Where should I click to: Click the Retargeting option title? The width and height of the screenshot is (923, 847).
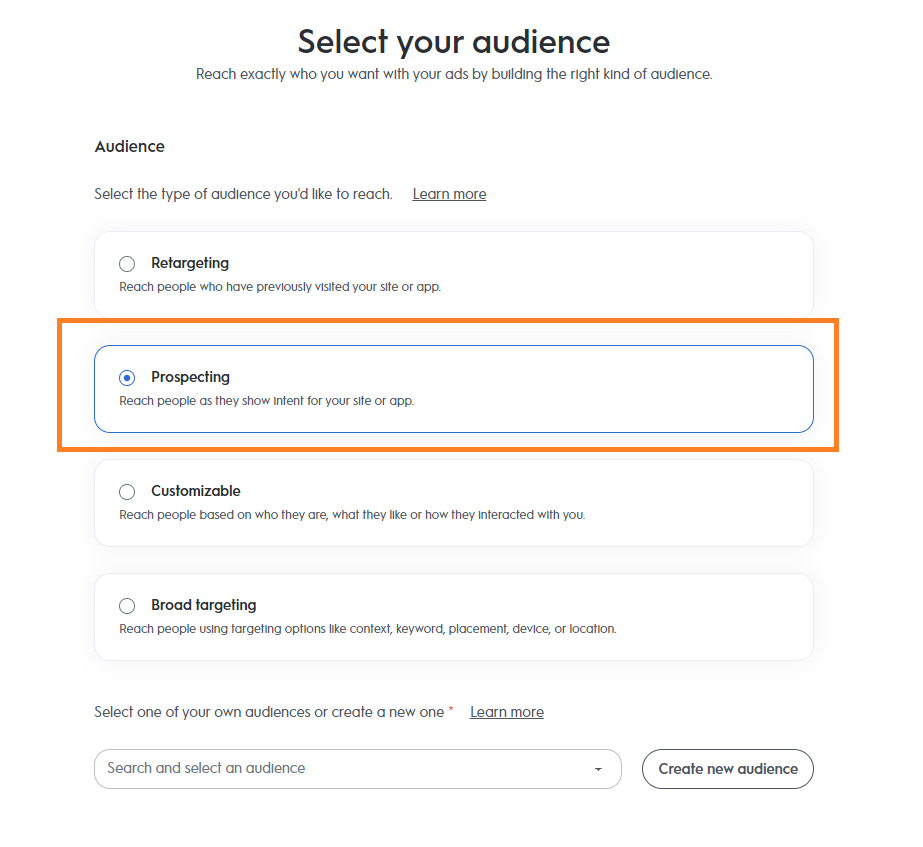click(x=190, y=263)
